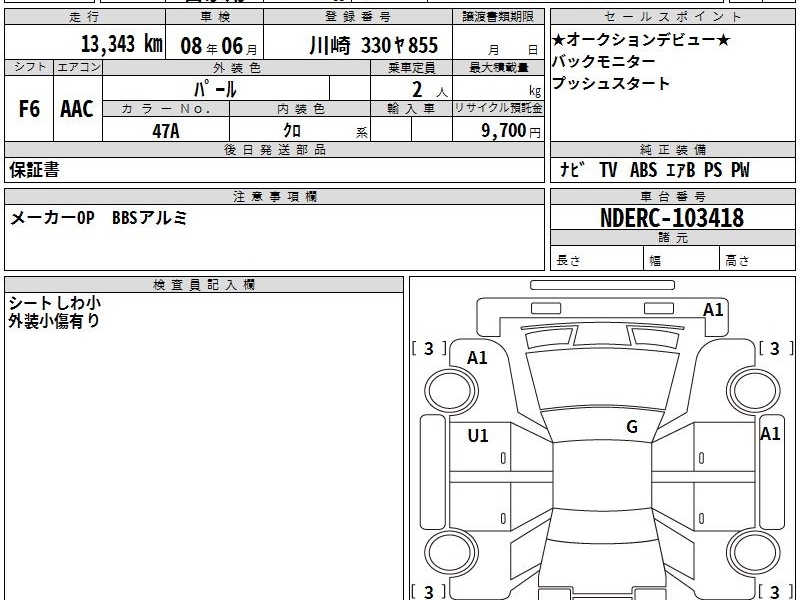
Task: Click PS in genuine equipment
Action: 713,169
